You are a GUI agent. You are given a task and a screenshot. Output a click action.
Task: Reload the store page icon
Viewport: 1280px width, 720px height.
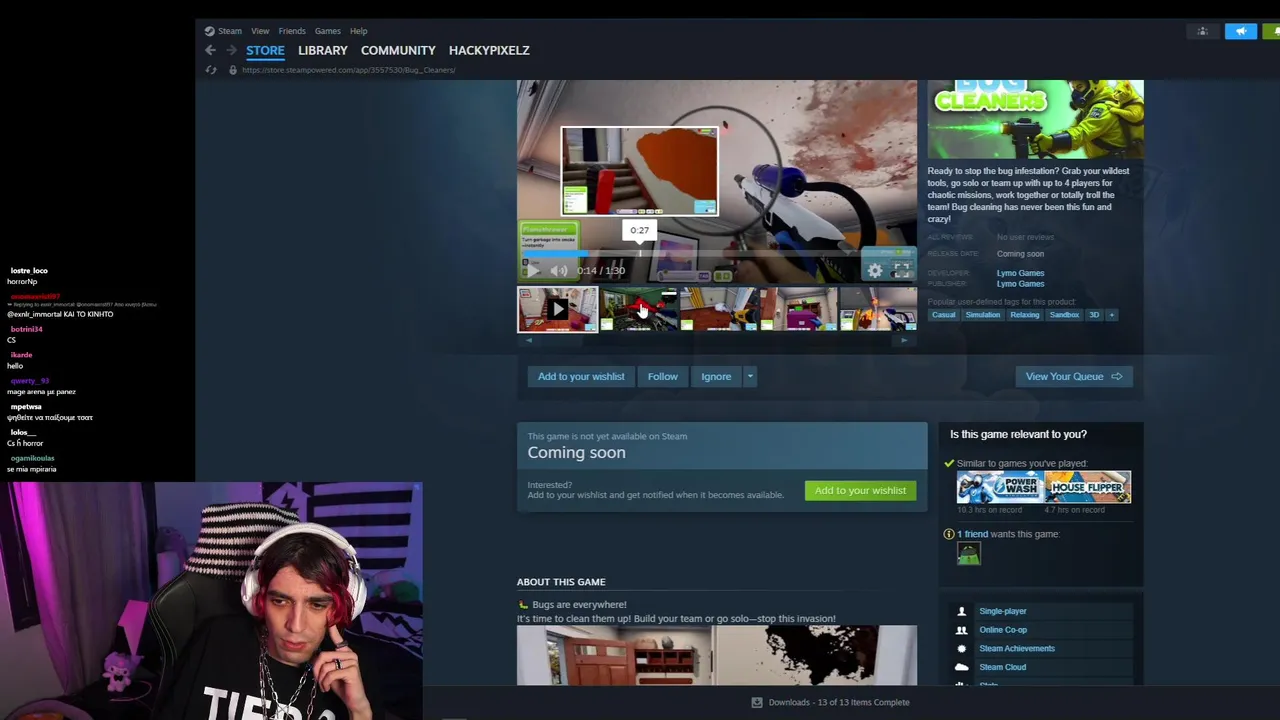pyautogui.click(x=211, y=70)
